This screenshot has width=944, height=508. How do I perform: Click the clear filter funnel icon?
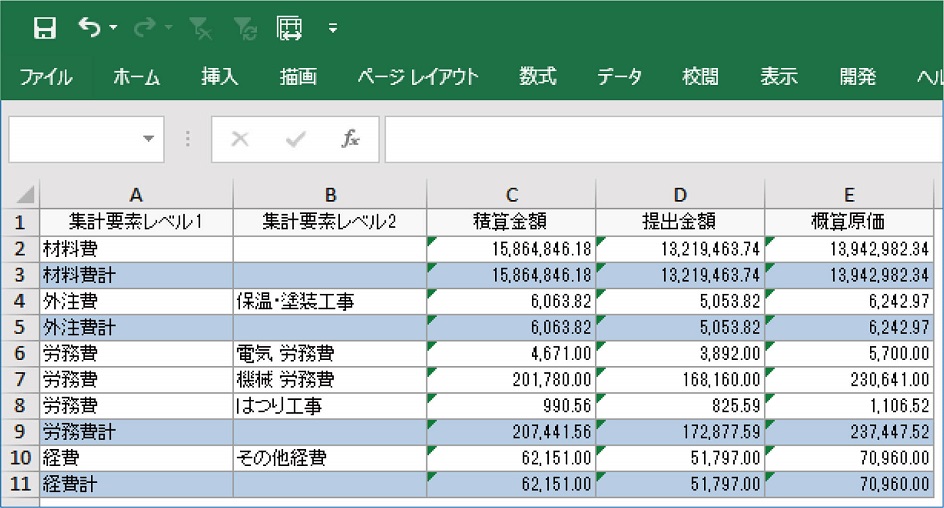pyautogui.click(x=200, y=28)
